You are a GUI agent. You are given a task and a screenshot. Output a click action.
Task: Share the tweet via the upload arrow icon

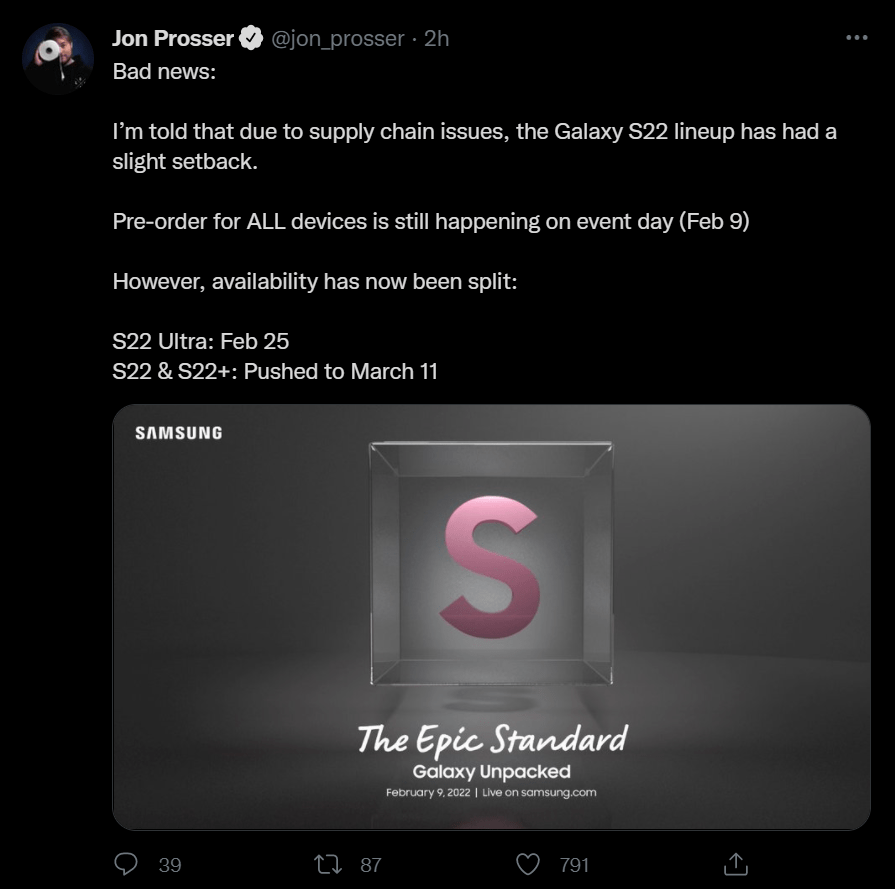point(736,864)
